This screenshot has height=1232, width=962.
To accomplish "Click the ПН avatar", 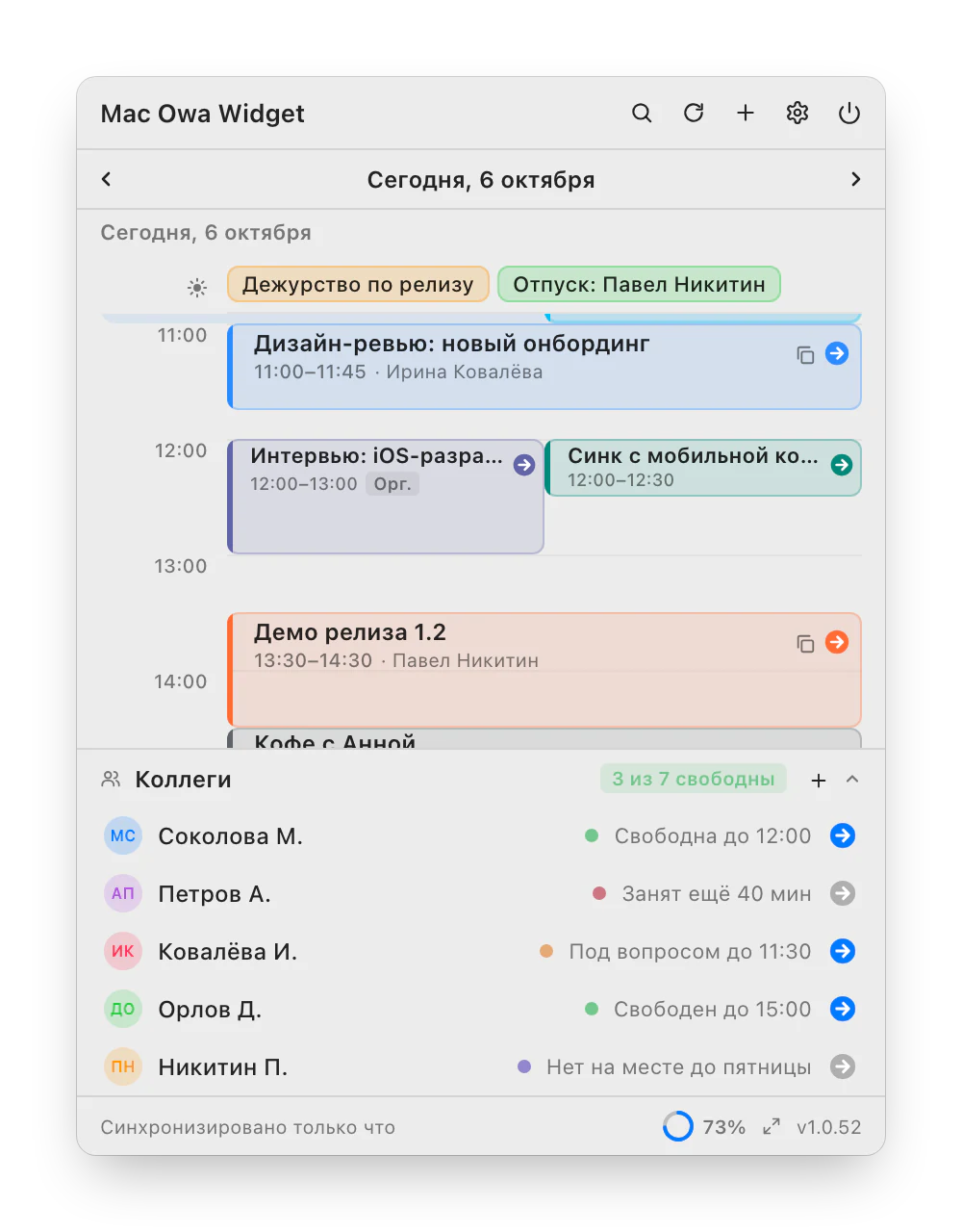I will [123, 1066].
